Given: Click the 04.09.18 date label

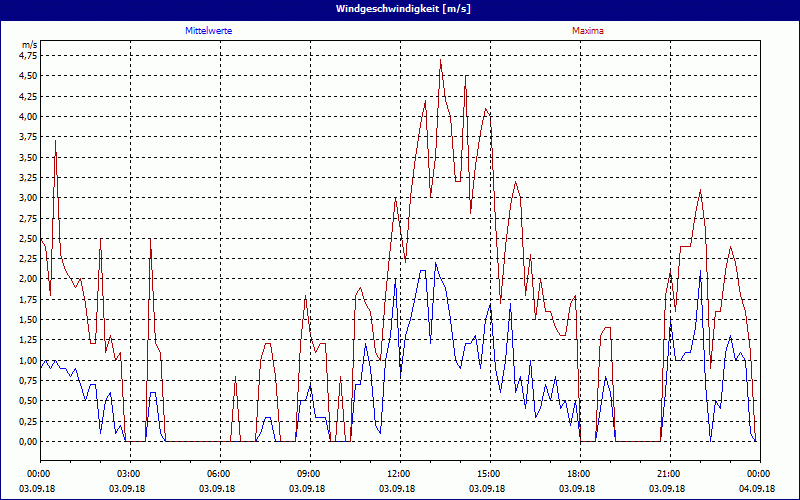Looking at the screenshot, I should click(758, 489).
